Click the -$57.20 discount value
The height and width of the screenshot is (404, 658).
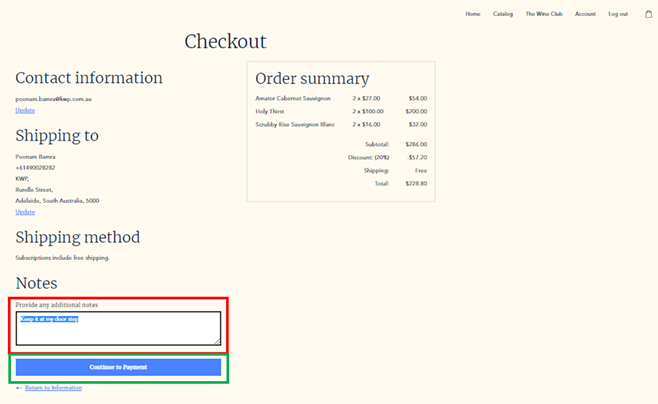[x=417, y=157]
